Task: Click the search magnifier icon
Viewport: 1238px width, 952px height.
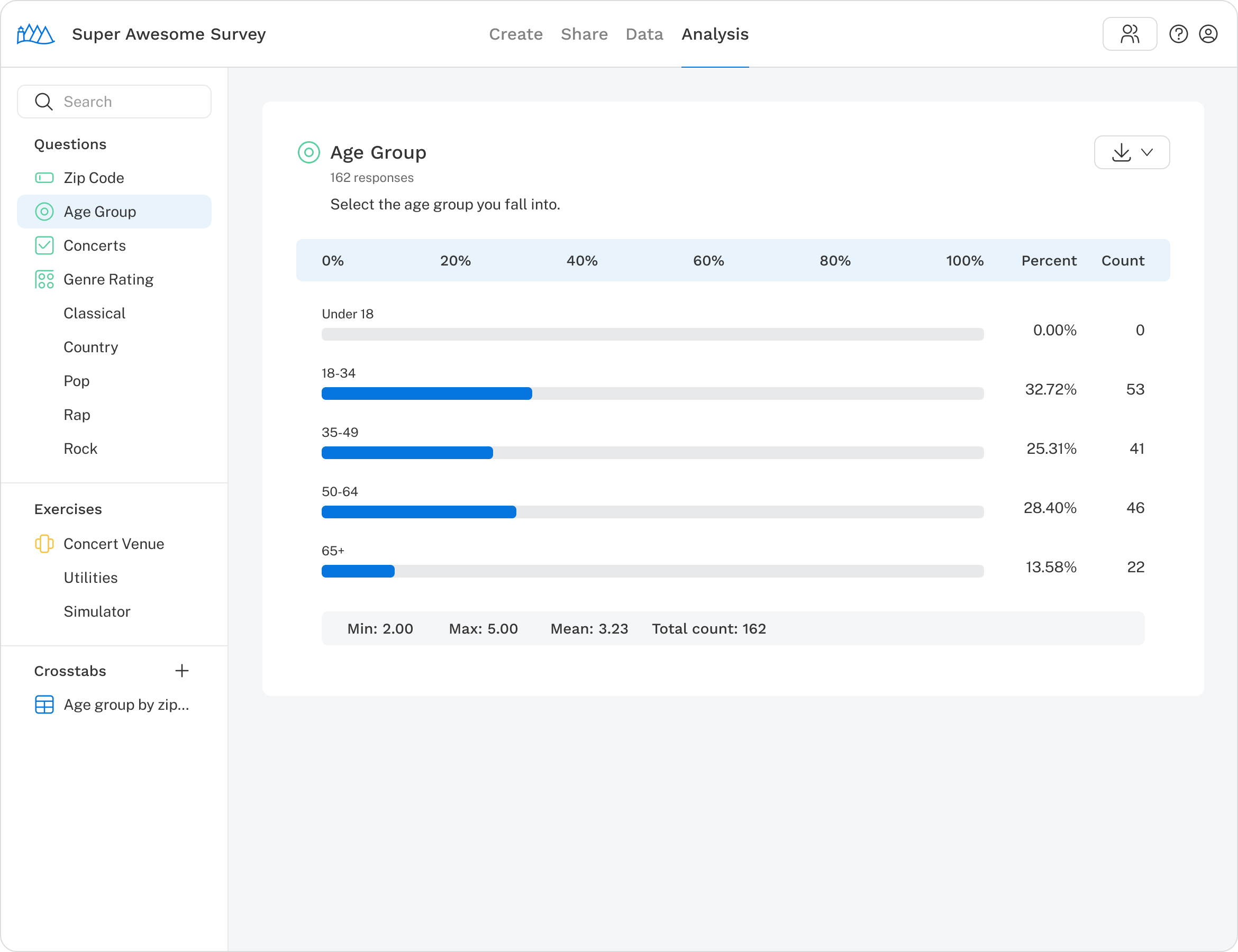Action: [x=43, y=102]
